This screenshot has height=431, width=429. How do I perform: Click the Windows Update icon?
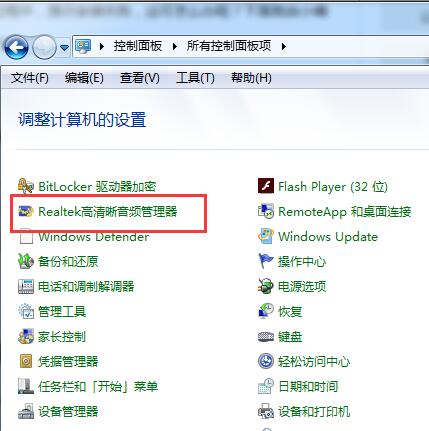pyautogui.click(x=266, y=236)
